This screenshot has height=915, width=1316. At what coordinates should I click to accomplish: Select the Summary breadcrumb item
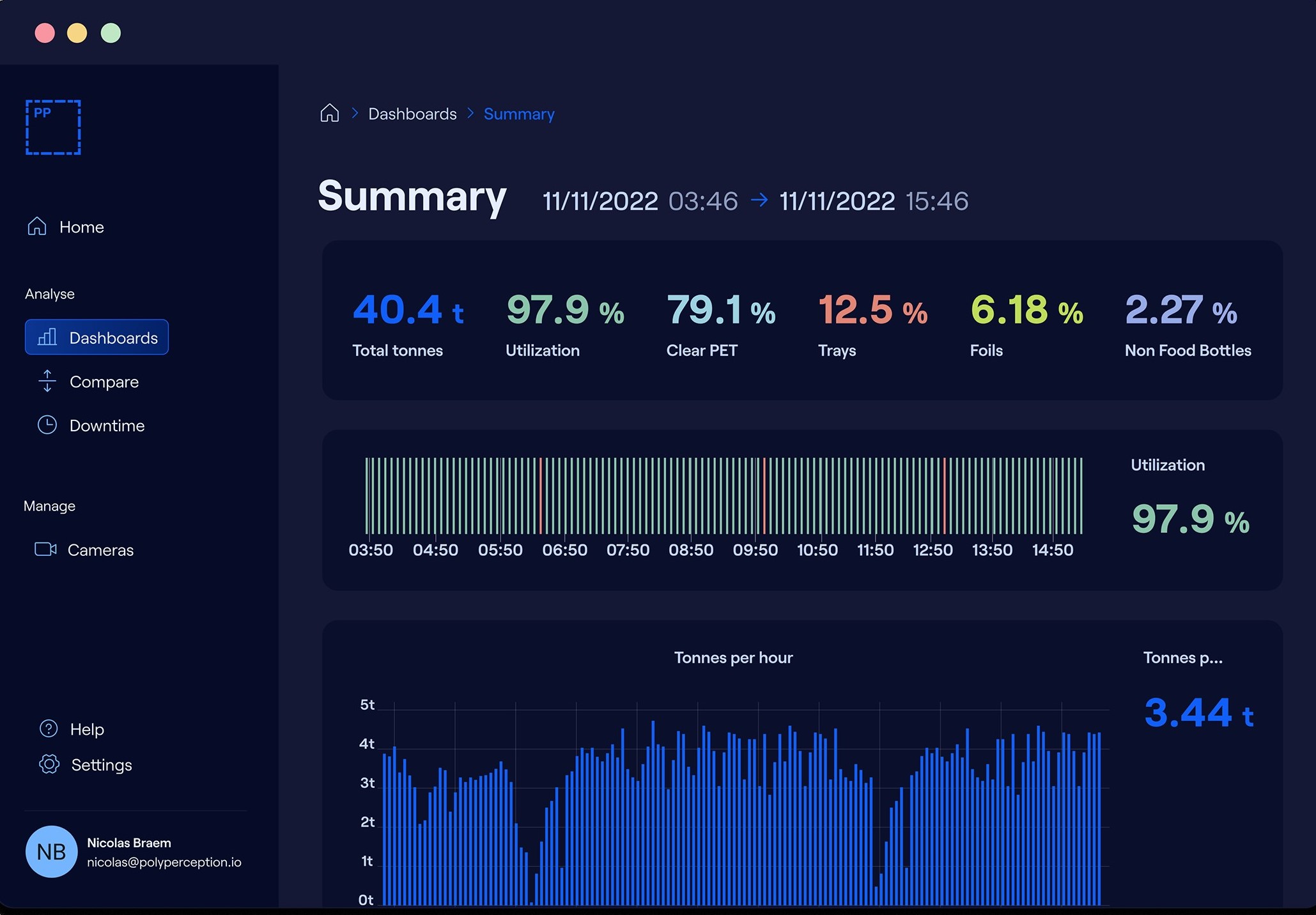tap(518, 114)
